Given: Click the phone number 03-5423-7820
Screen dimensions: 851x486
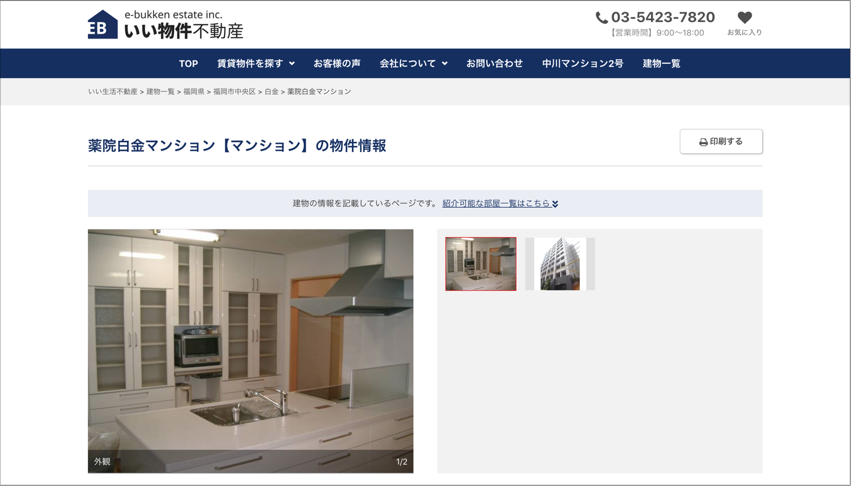Looking at the screenshot, I should tap(662, 17).
